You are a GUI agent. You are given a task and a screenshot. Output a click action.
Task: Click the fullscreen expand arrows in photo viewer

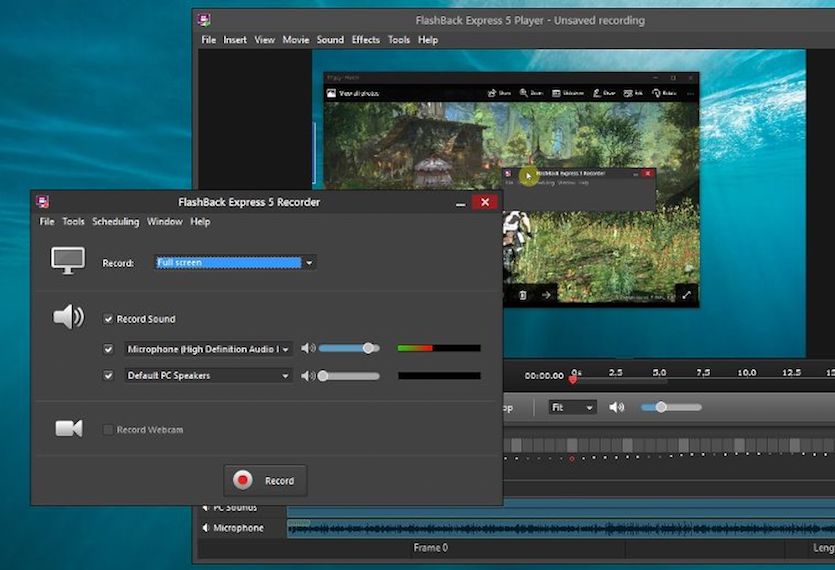[686, 295]
